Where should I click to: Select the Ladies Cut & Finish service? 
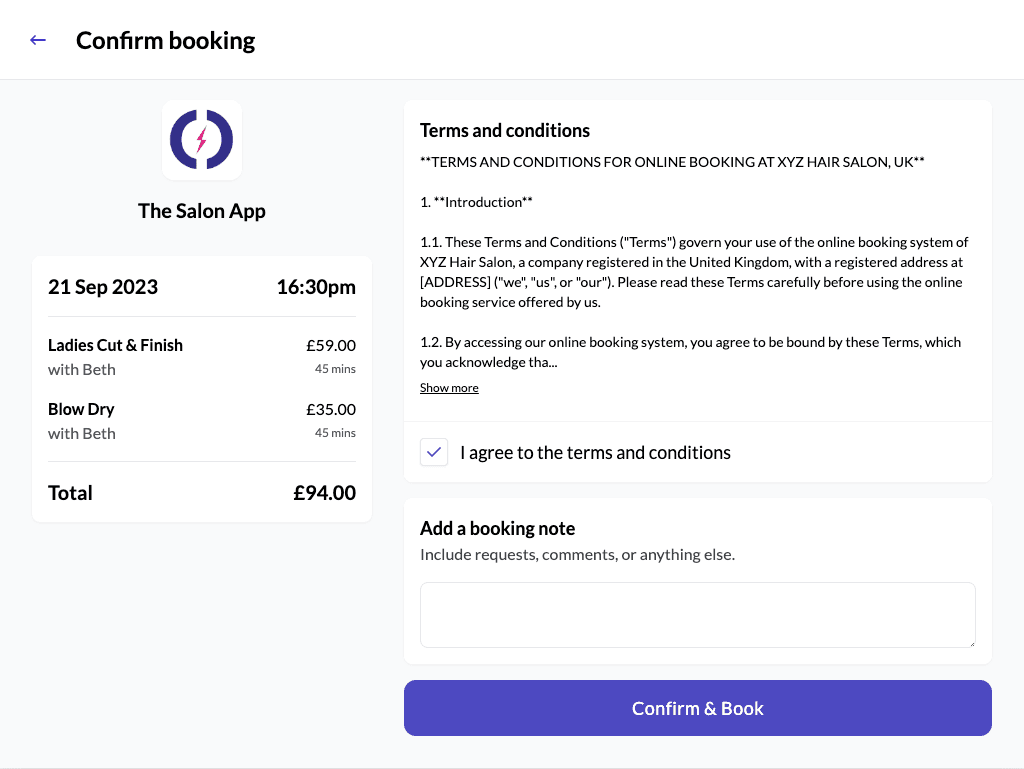tap(115, 345)
